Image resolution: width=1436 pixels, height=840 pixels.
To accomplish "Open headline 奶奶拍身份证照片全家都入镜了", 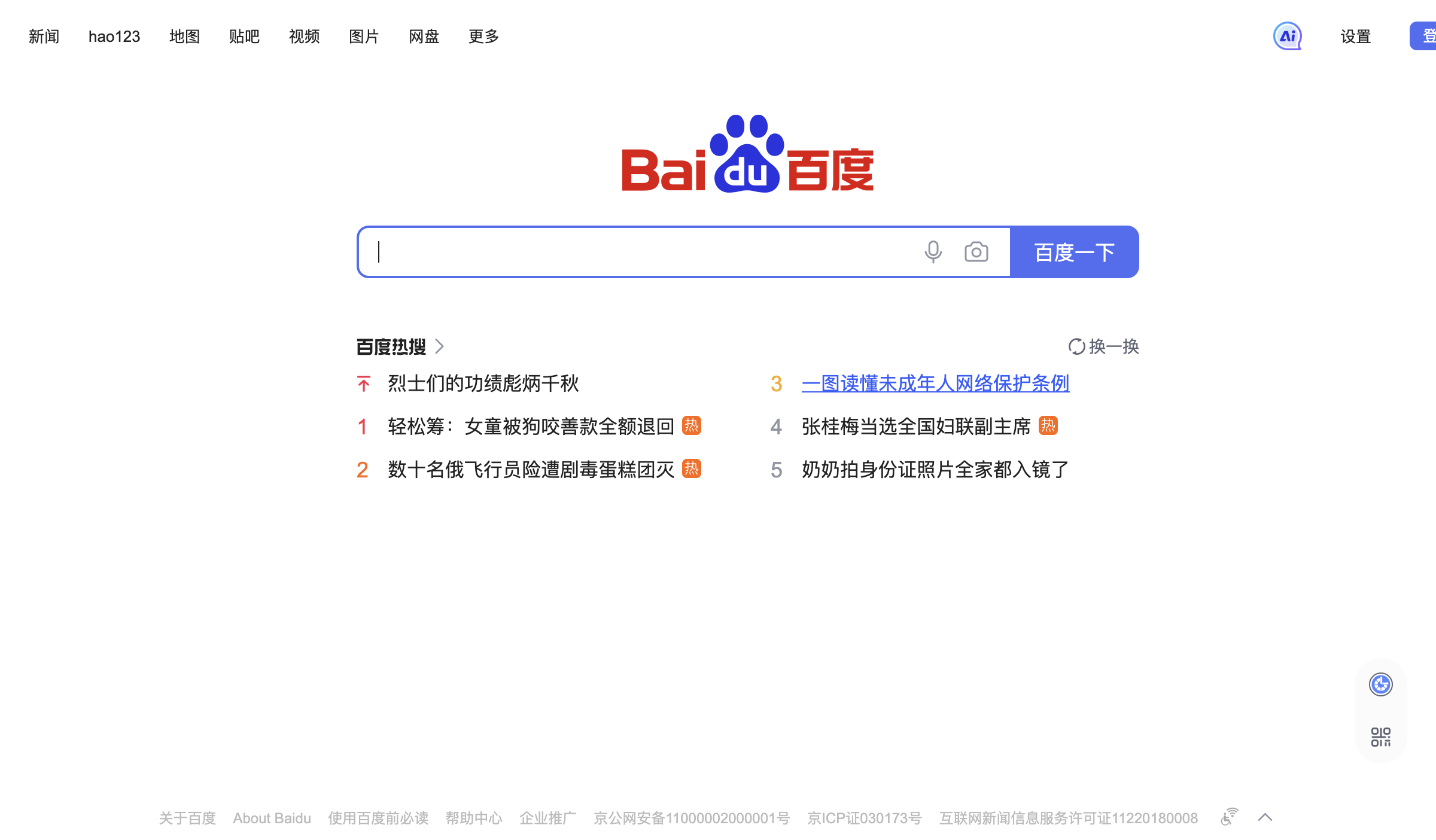I will click(935, 470).
